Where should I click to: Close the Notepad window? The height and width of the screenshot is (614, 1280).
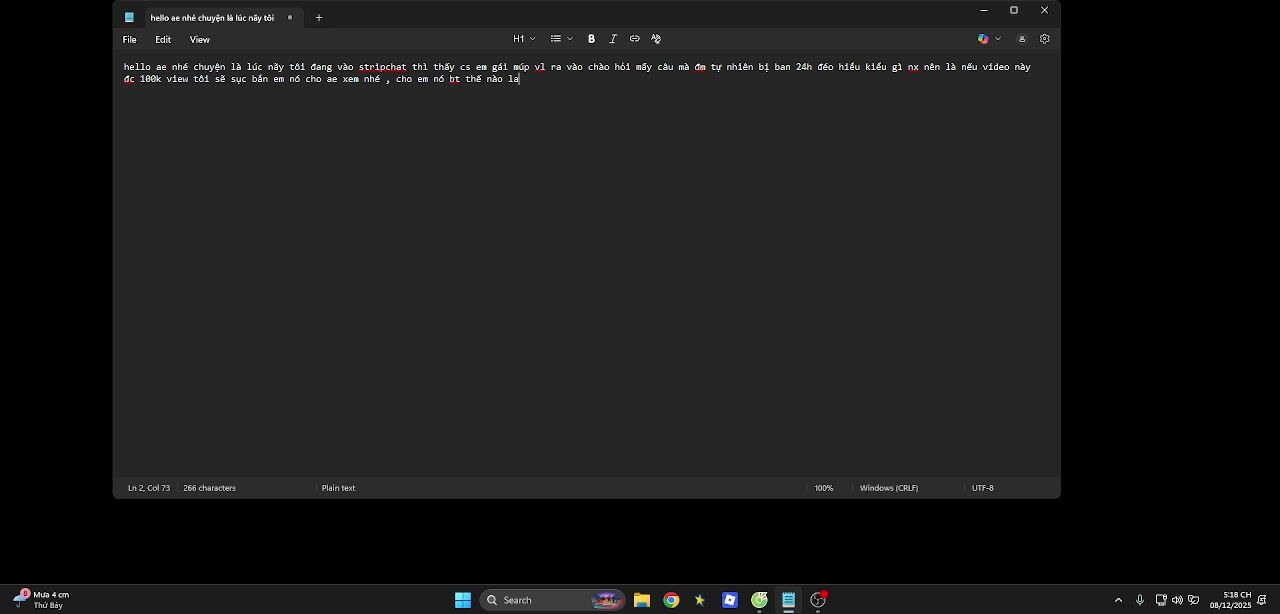pyautogui.click(x=1045, y=10)
